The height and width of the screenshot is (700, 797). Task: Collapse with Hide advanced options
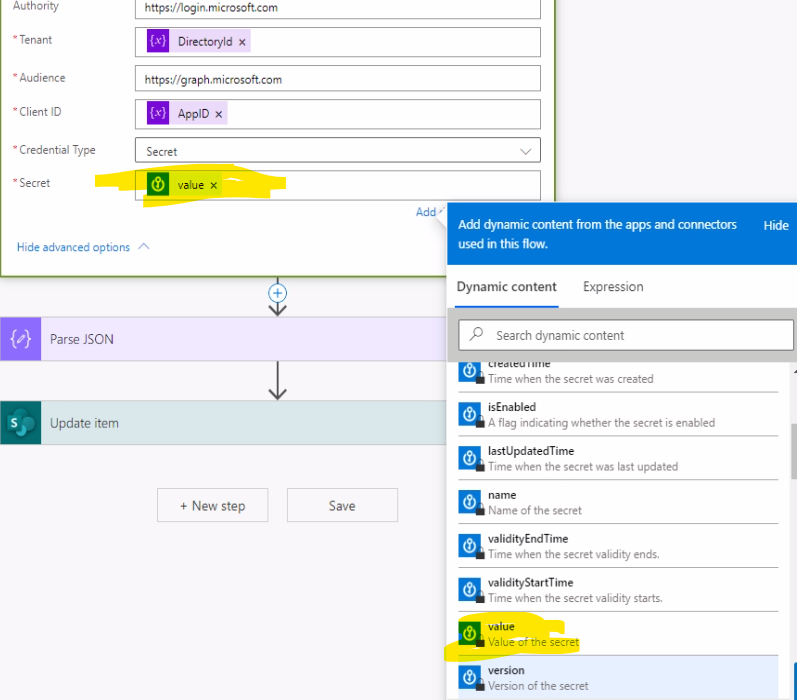pos(82,247)
